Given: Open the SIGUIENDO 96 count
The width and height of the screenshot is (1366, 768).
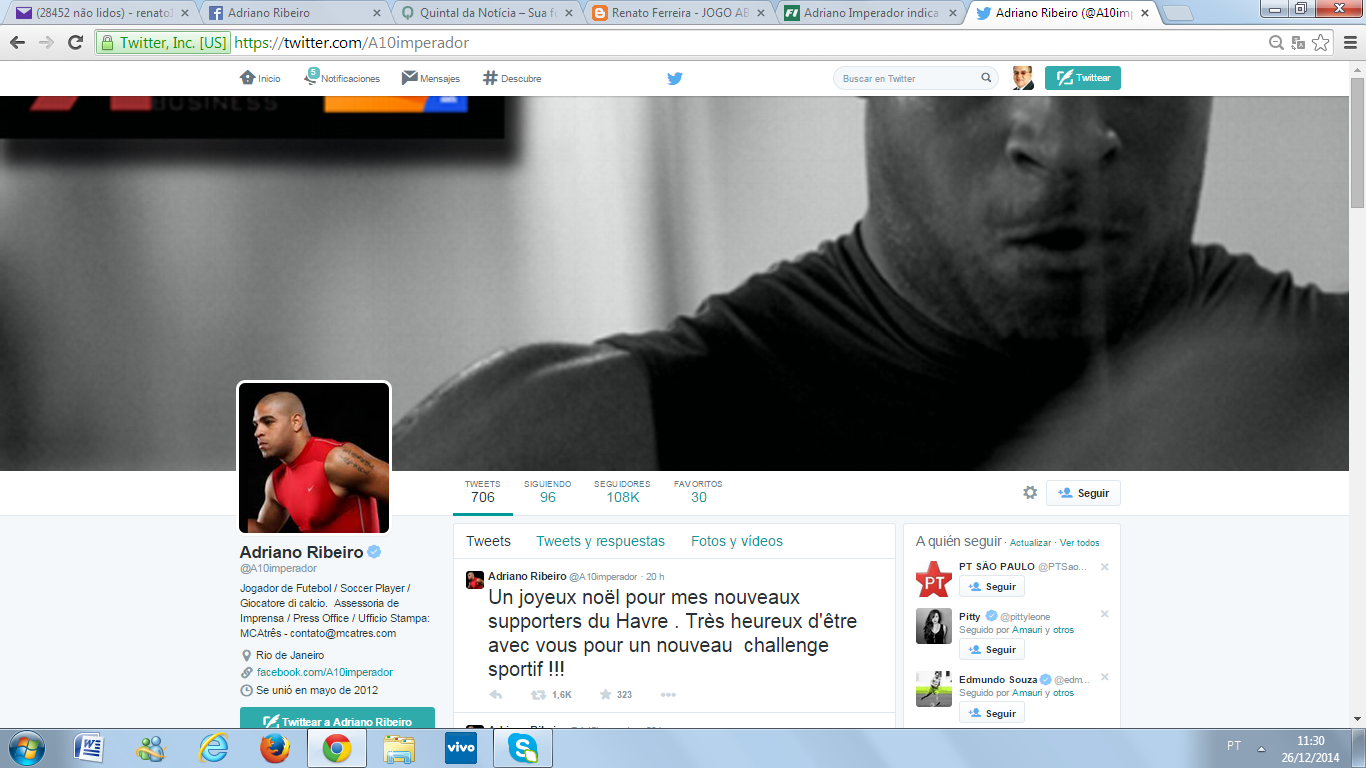Looking at the screenshot, I should pyautogui.click(x=548, y=491).
